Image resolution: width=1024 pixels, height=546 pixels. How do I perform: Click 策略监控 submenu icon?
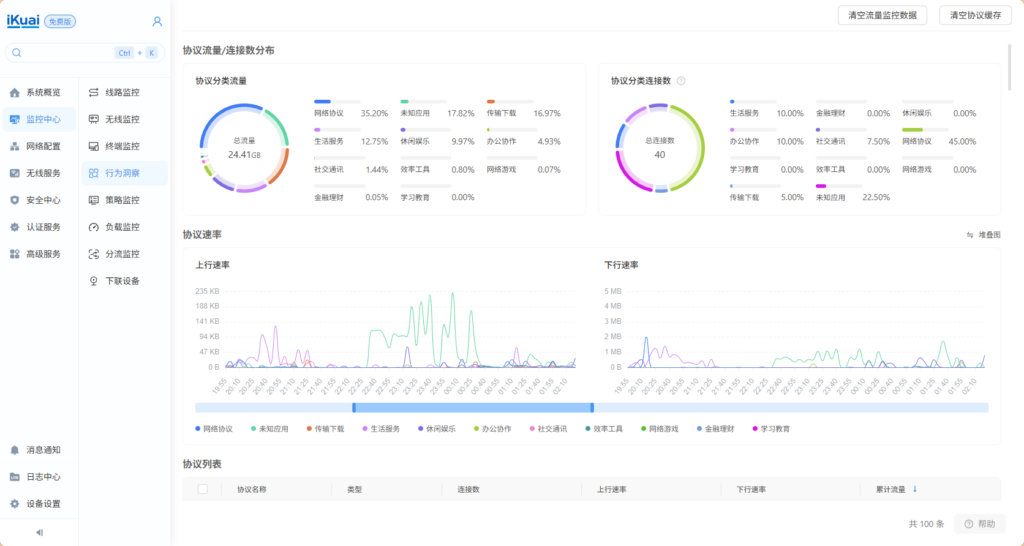pos(93,201)
